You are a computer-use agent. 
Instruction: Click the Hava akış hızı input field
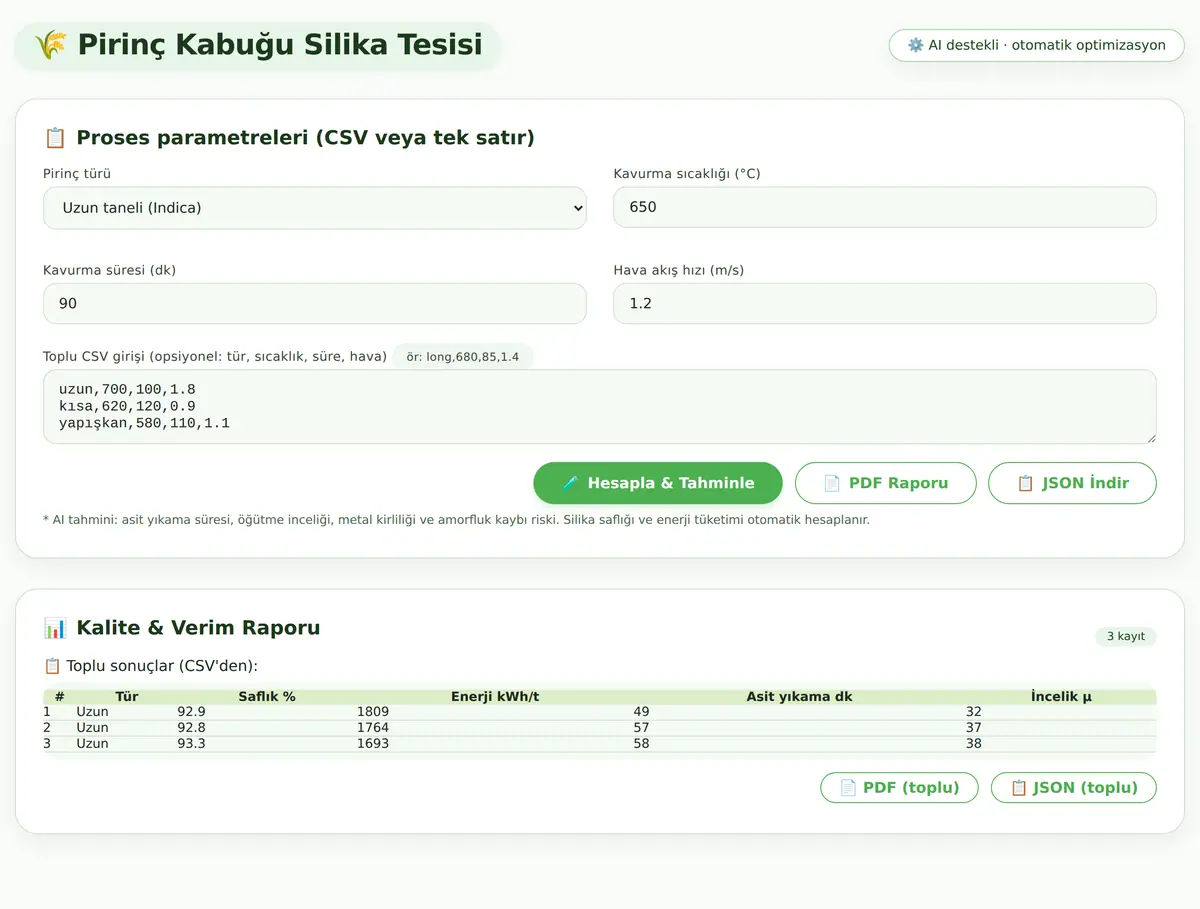pyautogui.click(x=884, y=303)
